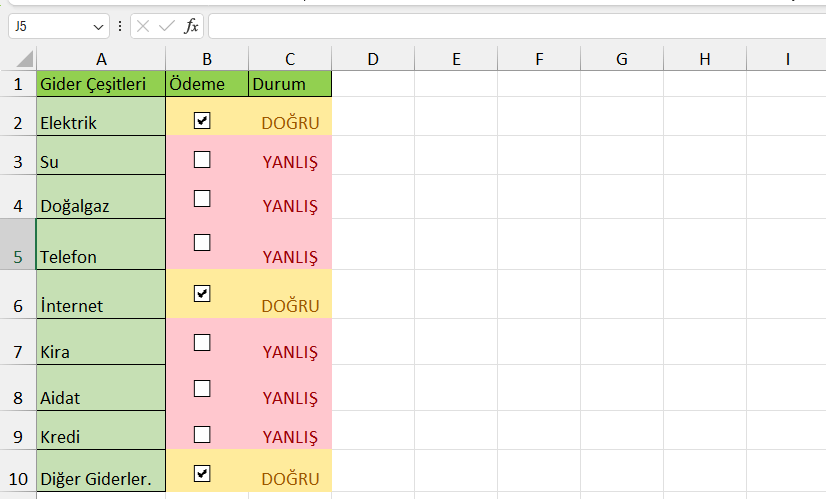The width and height of the screenshot is (826, 499).
Task: Uncheck the Elektrik payment checkbox
Action: tap(202, 120)
